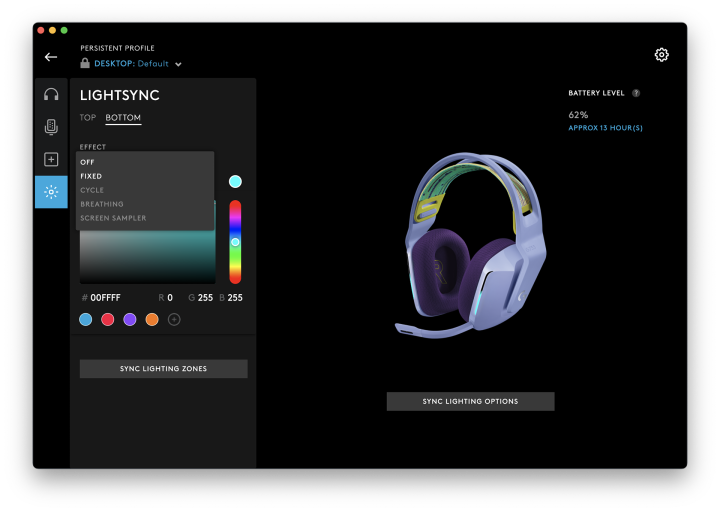Click the headset product image
Image resolution: width=720 pixels, height=512 pixels.
coord(471,246)
